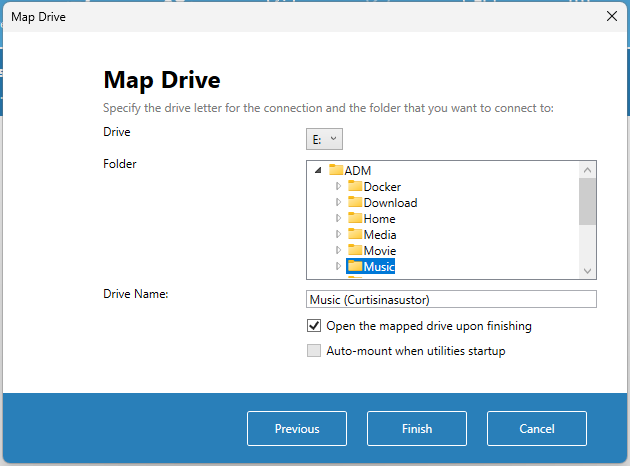Open the drive letter E: dropdown
The image size is (630, 466).
(324, 139)
